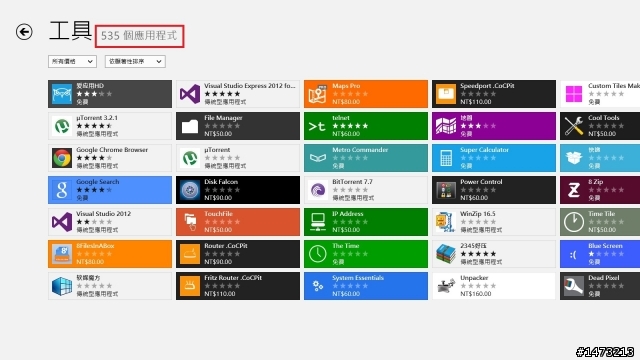Viewport: 640px width, 360px height.
Task: Select the IP Address title
Action: point(348,213)
